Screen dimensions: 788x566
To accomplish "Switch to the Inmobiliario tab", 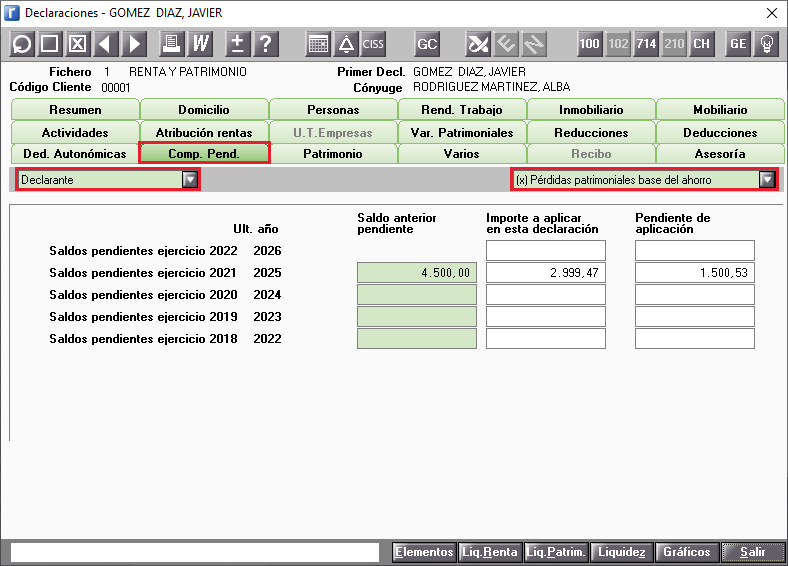I will click(591, 110).
